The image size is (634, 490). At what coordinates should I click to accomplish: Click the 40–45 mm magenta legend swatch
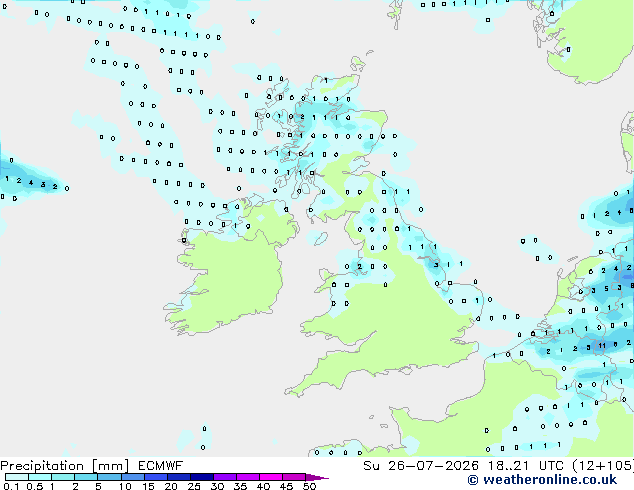click(271, 477)
